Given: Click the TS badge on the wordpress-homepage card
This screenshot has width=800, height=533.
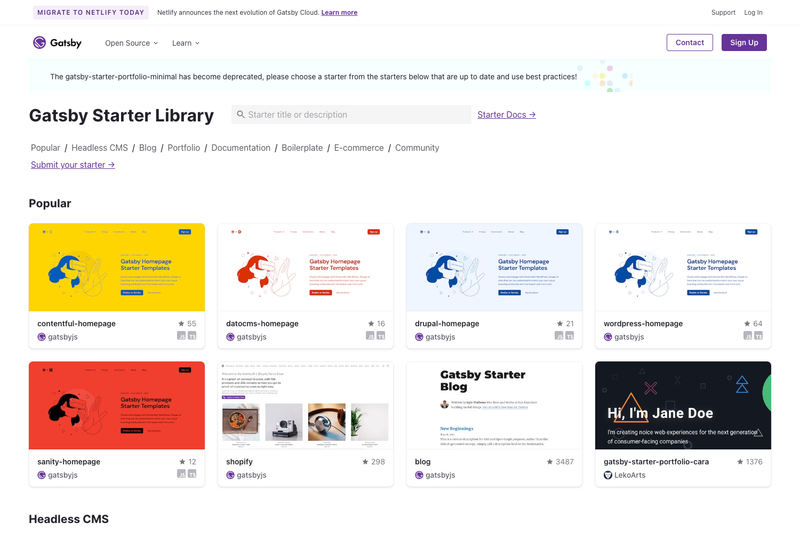Looking at the screenshot, I should coord(758,336).
